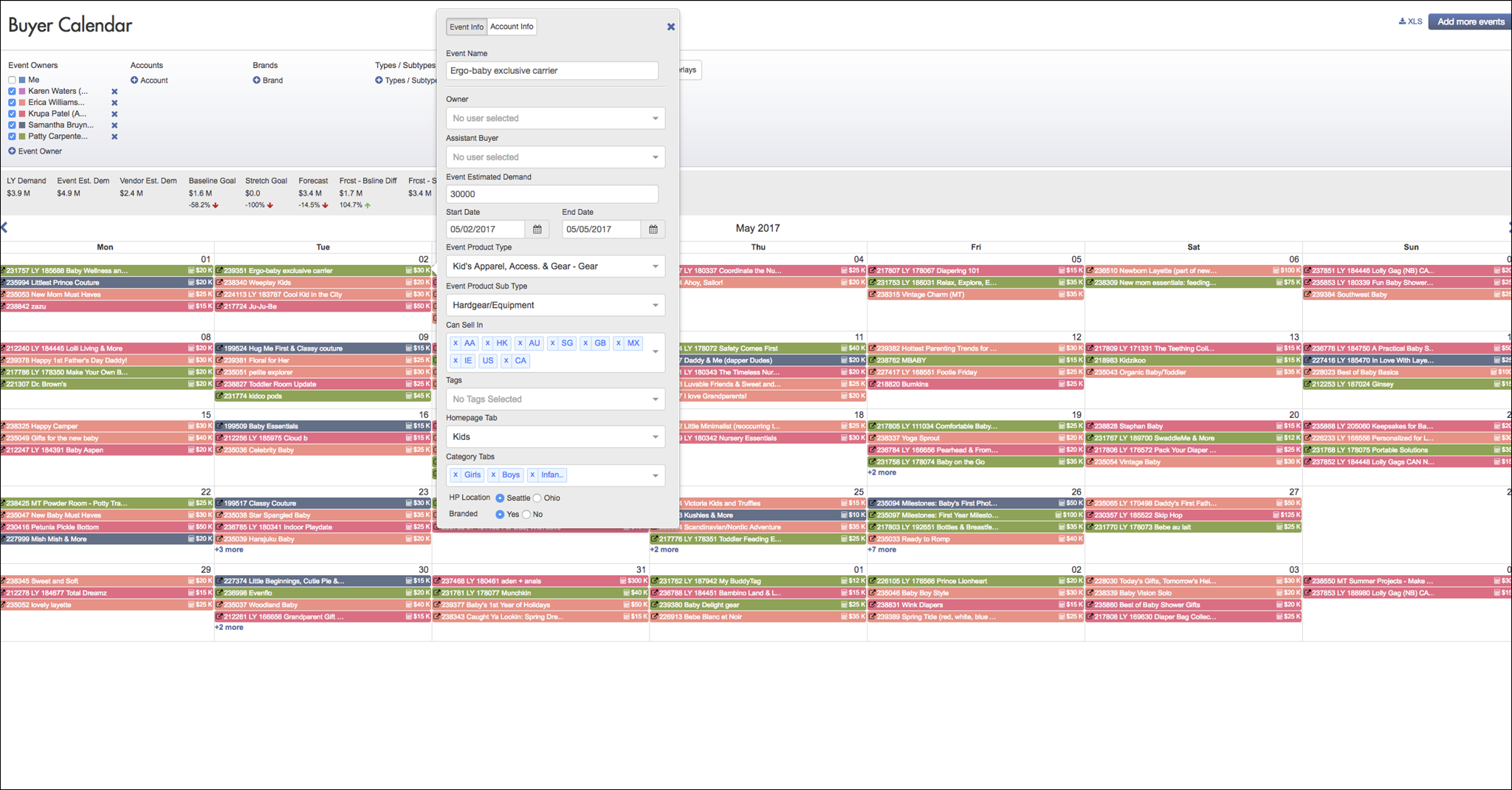Remove the GB country tag
This screenshot has width=1512, height=790.
pyautogui.click(x=585, y=343)
